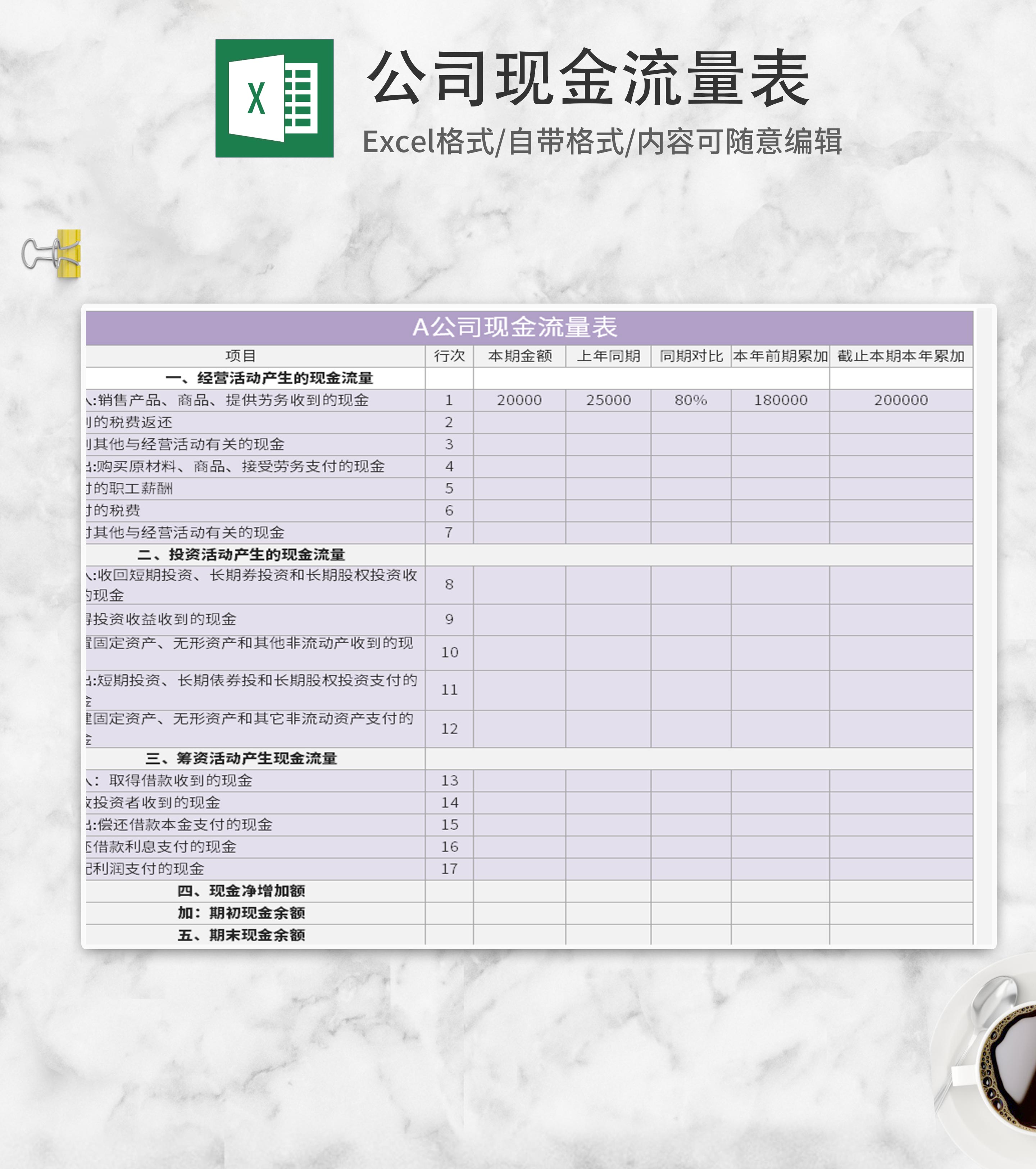Viewport: 1036px width, 1169px height.
Task: Select the 同期对比 column header
Action: 690,356
